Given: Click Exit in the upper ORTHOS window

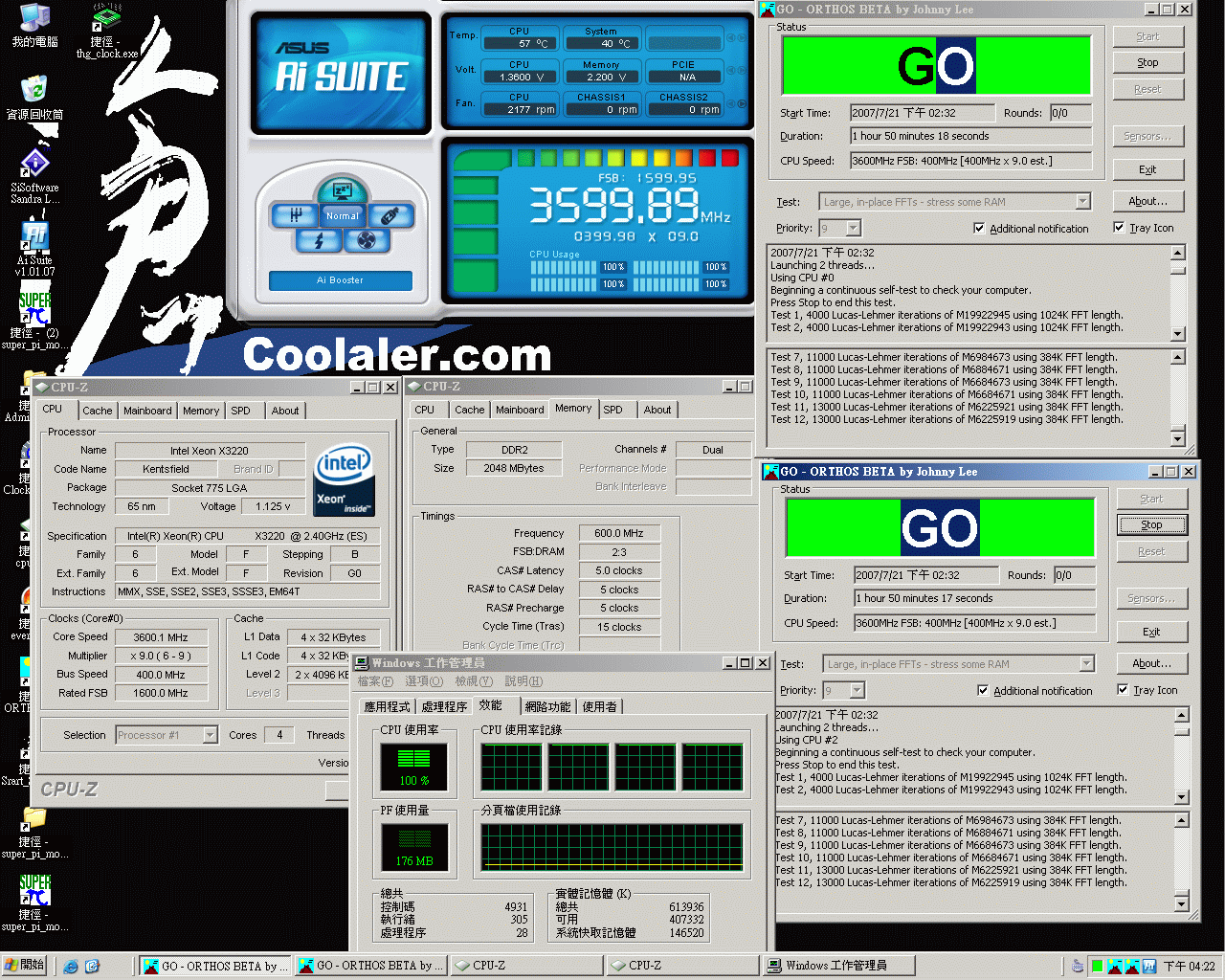Looking at the screenshot, I should [1147, 169].
